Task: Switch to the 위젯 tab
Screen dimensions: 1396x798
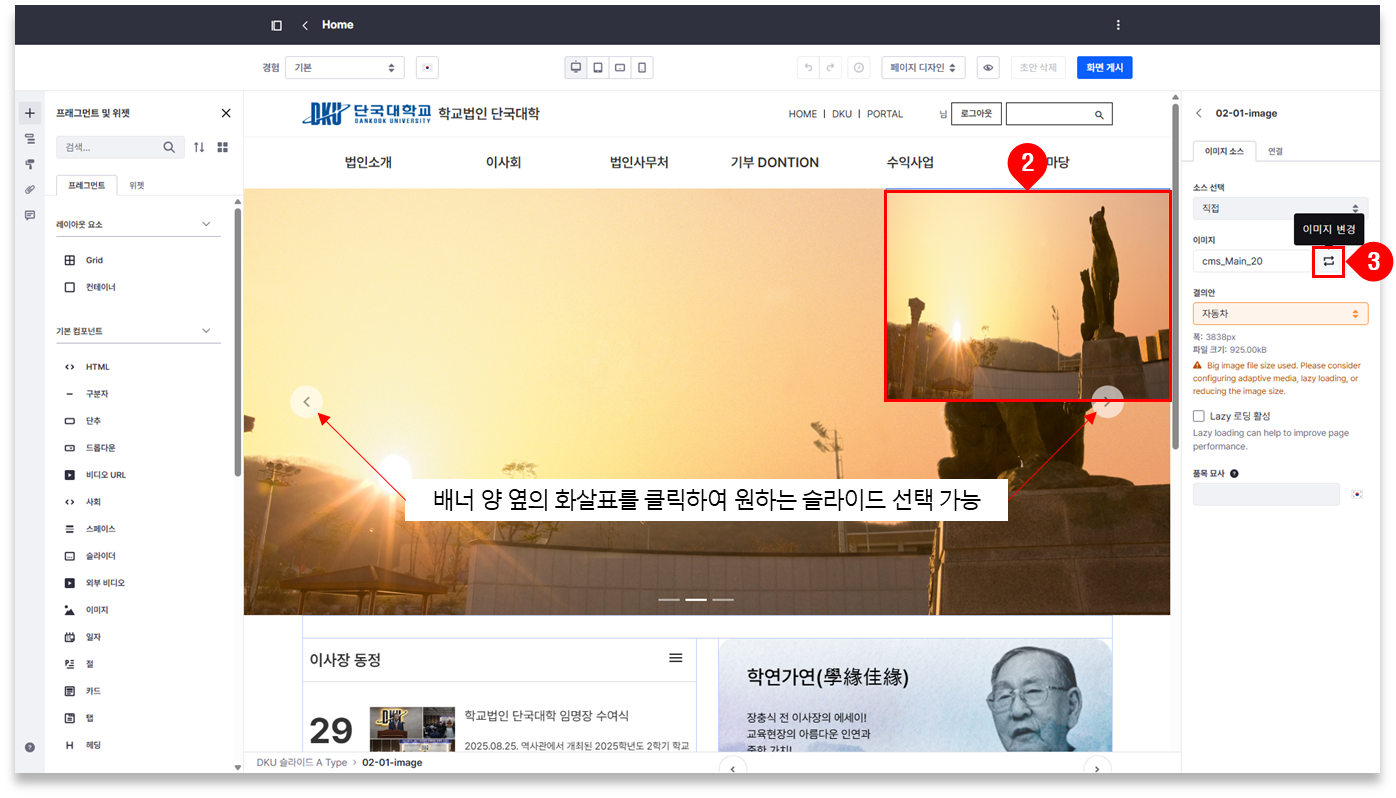Action: tap(137, 185)
